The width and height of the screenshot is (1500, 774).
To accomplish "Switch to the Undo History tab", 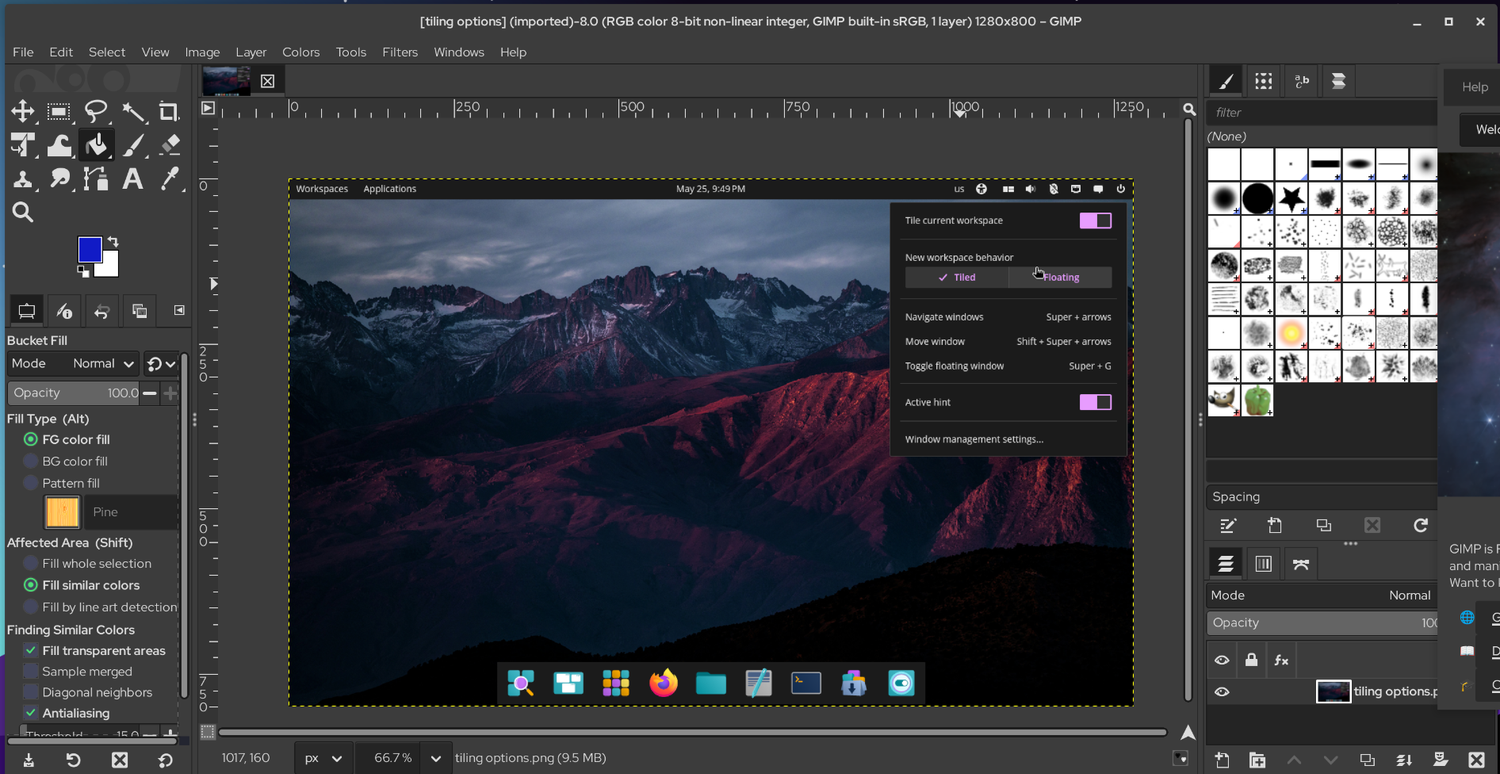I will [x=101, y=311].
